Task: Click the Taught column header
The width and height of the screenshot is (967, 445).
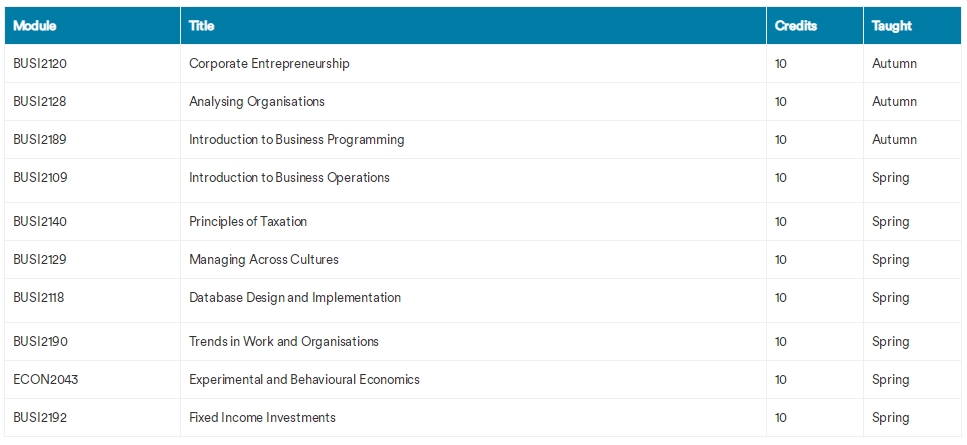Action: pyautogui.click(x=892, y=26)
